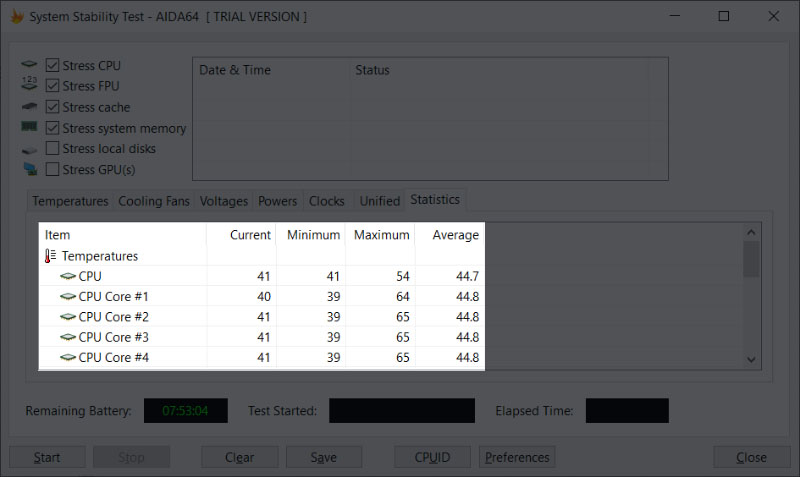Viewport: 800px width, 477px height.
Task: Click the CPU maximum value 54
Action: coord(403,276)
